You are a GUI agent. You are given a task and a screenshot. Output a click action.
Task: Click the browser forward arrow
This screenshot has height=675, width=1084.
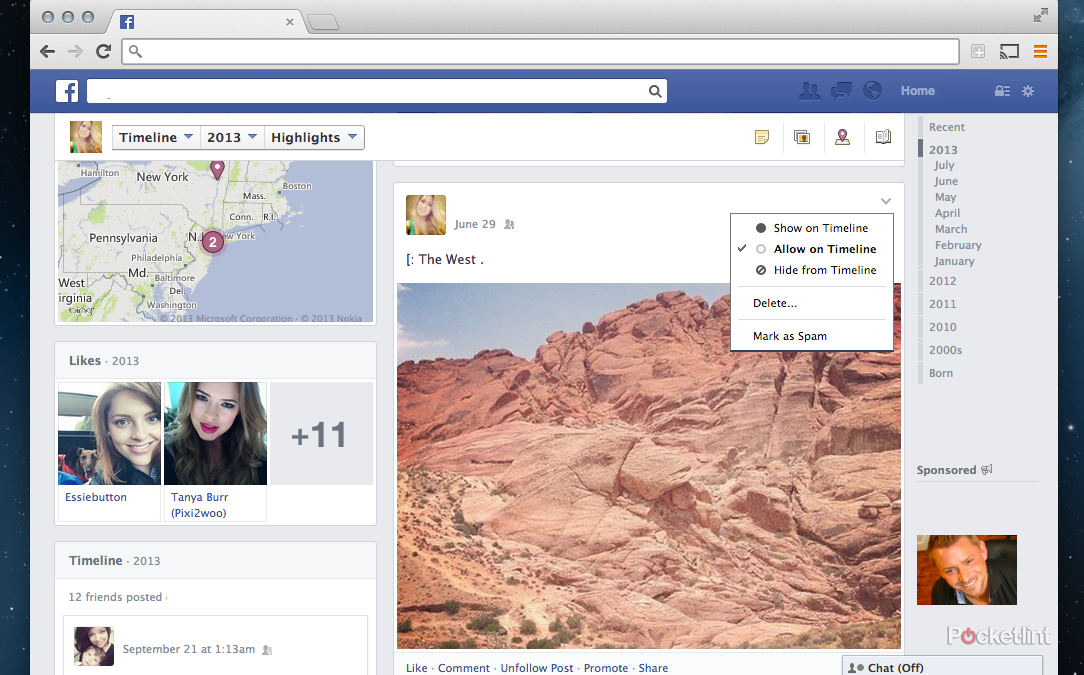pos(75,51)
